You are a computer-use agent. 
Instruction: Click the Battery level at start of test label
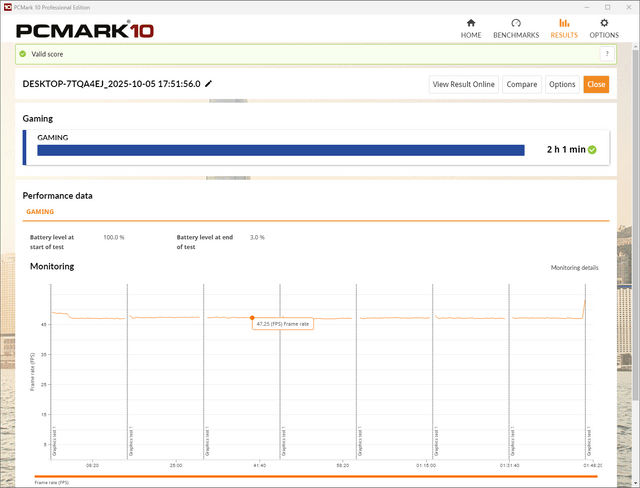point(52,242)
